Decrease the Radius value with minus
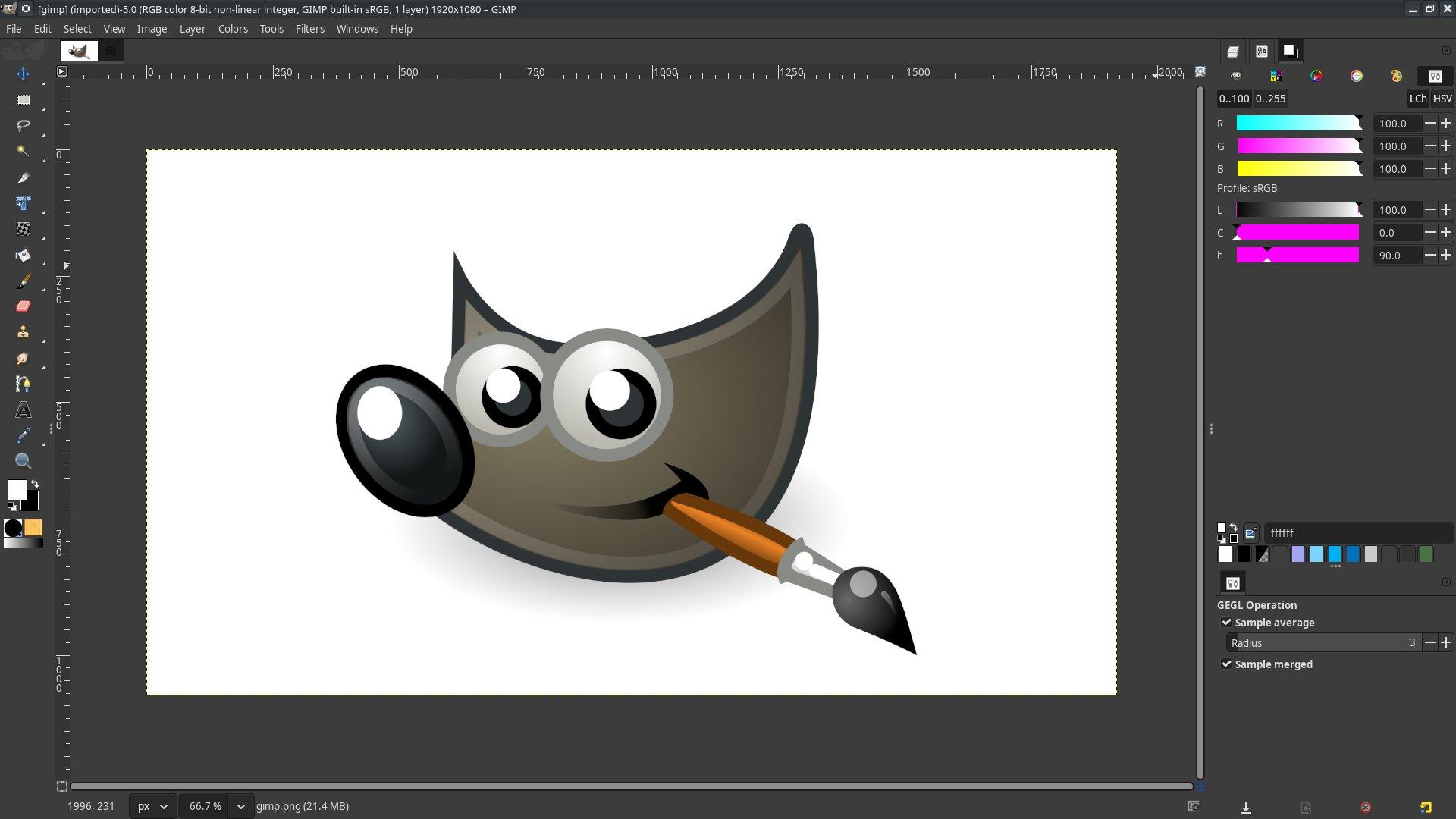The height and width of the screenshot is (819, 1456). 1429,643
